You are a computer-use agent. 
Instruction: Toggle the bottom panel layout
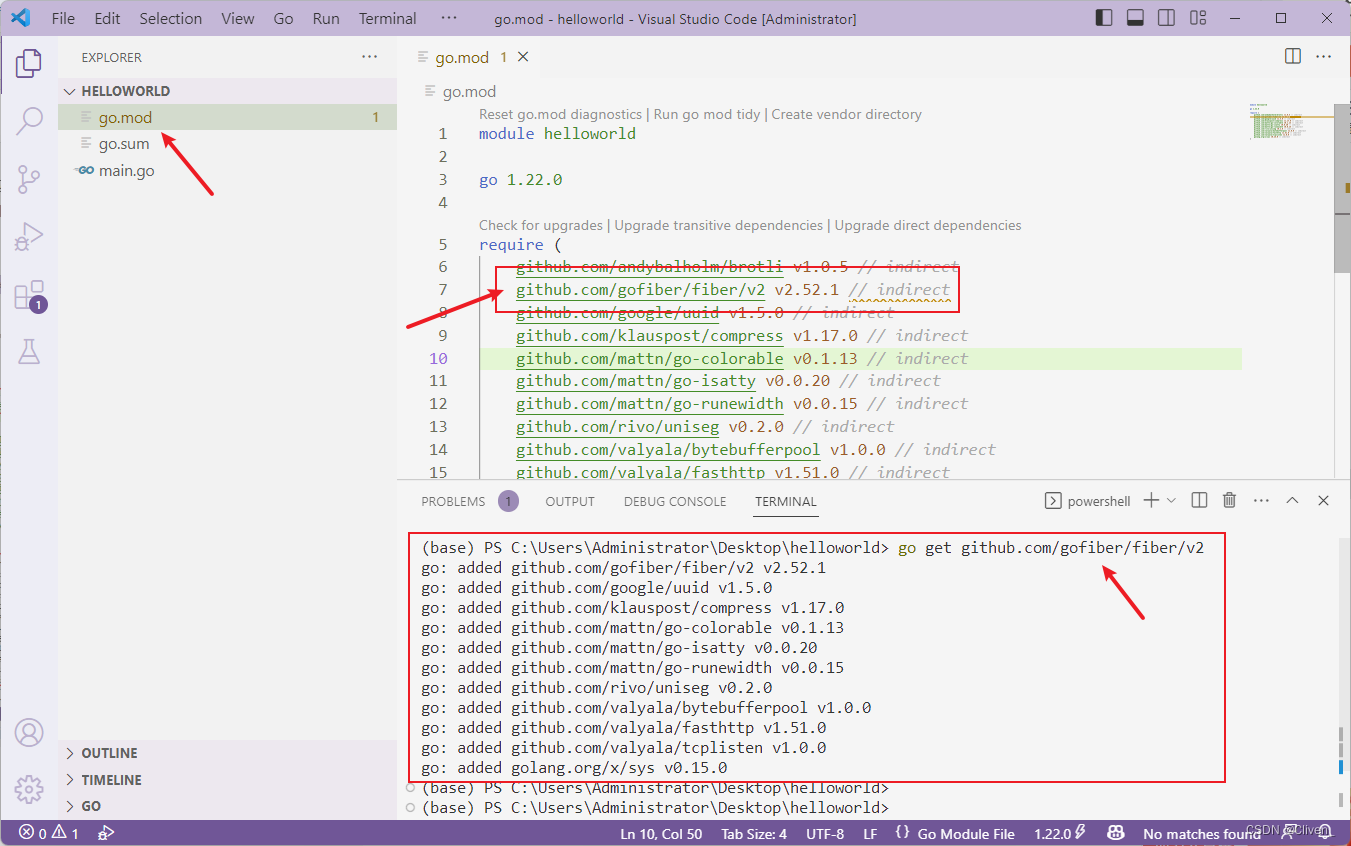[x=1135, y=18]
